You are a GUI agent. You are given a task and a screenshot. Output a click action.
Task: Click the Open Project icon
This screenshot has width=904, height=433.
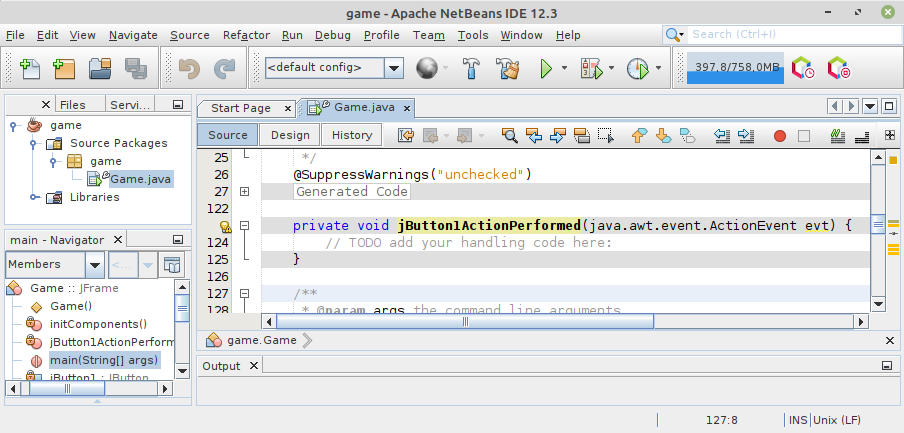(100, 69)
